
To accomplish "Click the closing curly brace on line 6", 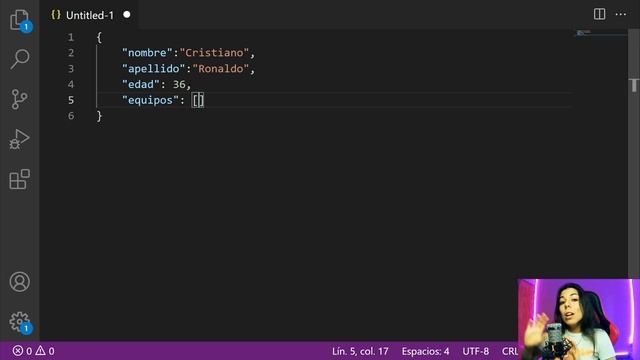I will pyautogui.click(x=99, y=116).
